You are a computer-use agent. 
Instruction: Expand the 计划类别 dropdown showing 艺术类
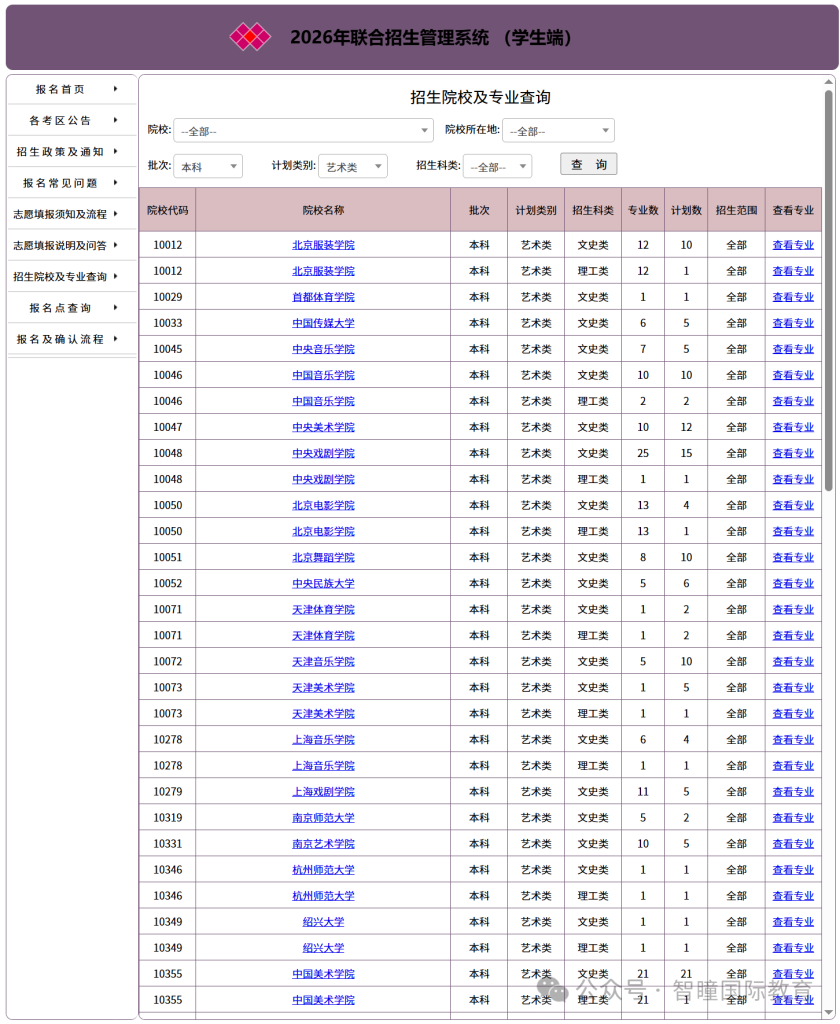point(353,167)
